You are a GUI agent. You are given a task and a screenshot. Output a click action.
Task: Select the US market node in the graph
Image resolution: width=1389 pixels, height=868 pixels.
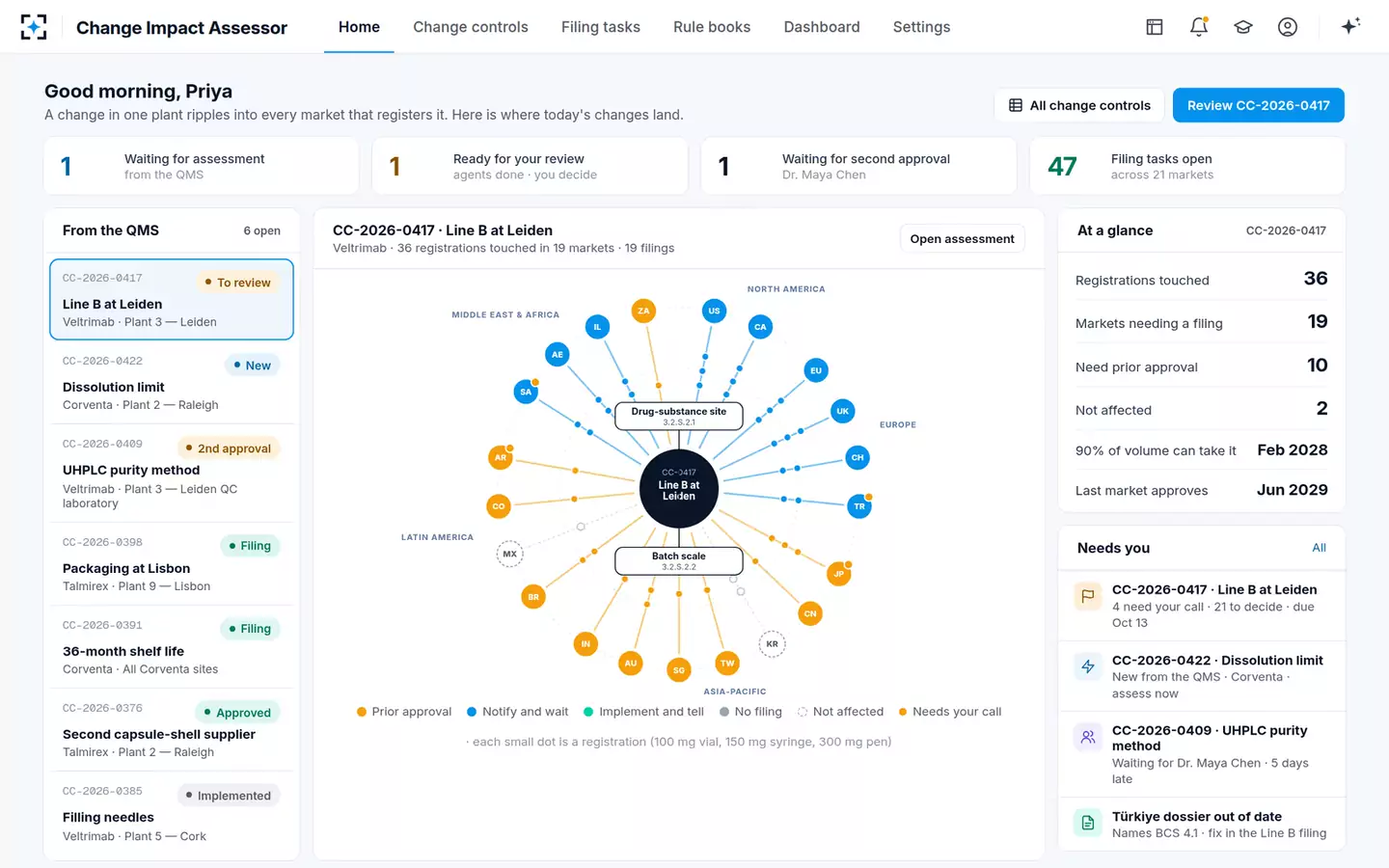[x=714, y=311]
